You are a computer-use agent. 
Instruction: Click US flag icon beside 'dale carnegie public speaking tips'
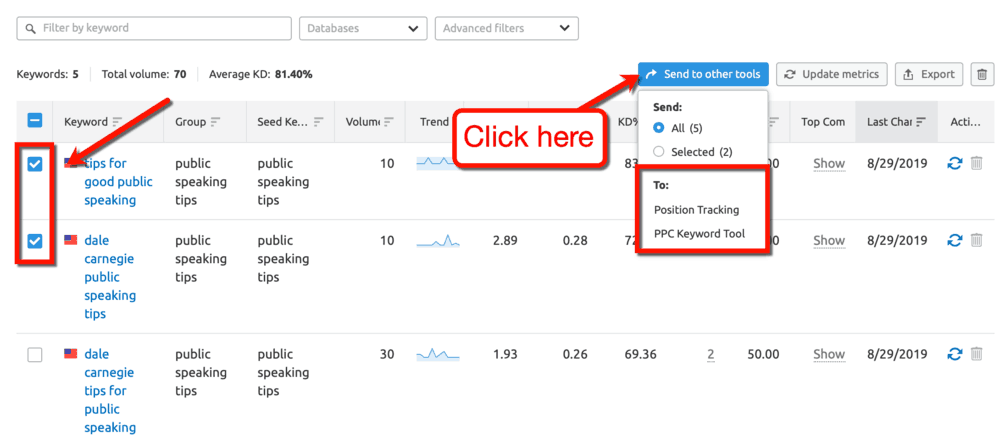coord(71,240)
